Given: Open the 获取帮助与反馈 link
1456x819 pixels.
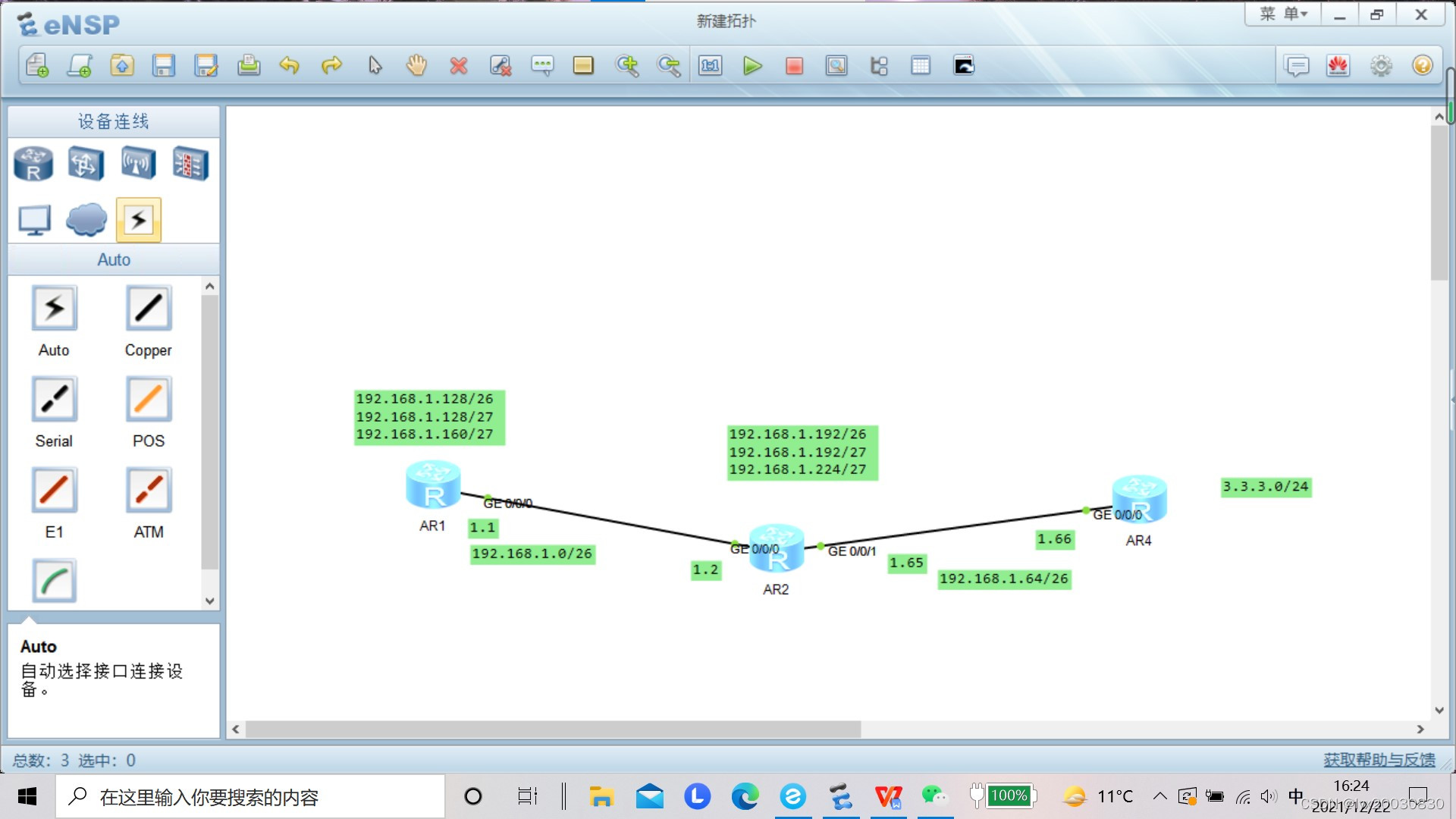Looking at the screenshot, I should pyautogui.click(x=1379, y=760).
